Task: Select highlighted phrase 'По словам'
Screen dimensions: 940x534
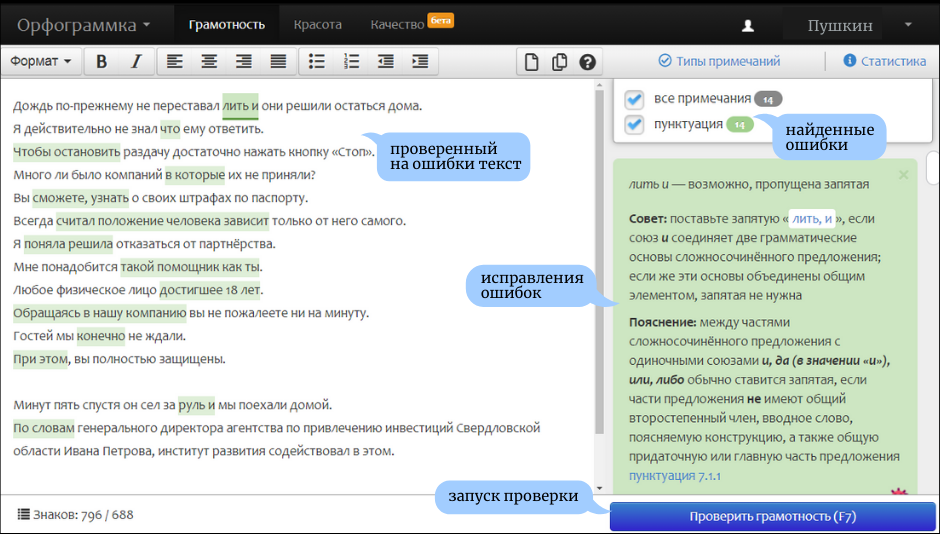Action: pyautogui.click(x=44, y=428)
